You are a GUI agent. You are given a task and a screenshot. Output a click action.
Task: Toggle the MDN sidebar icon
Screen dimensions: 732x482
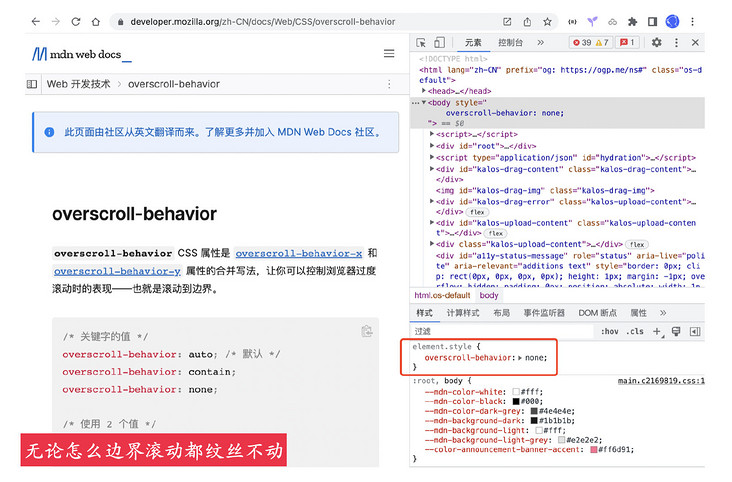(x=32, y=84)
